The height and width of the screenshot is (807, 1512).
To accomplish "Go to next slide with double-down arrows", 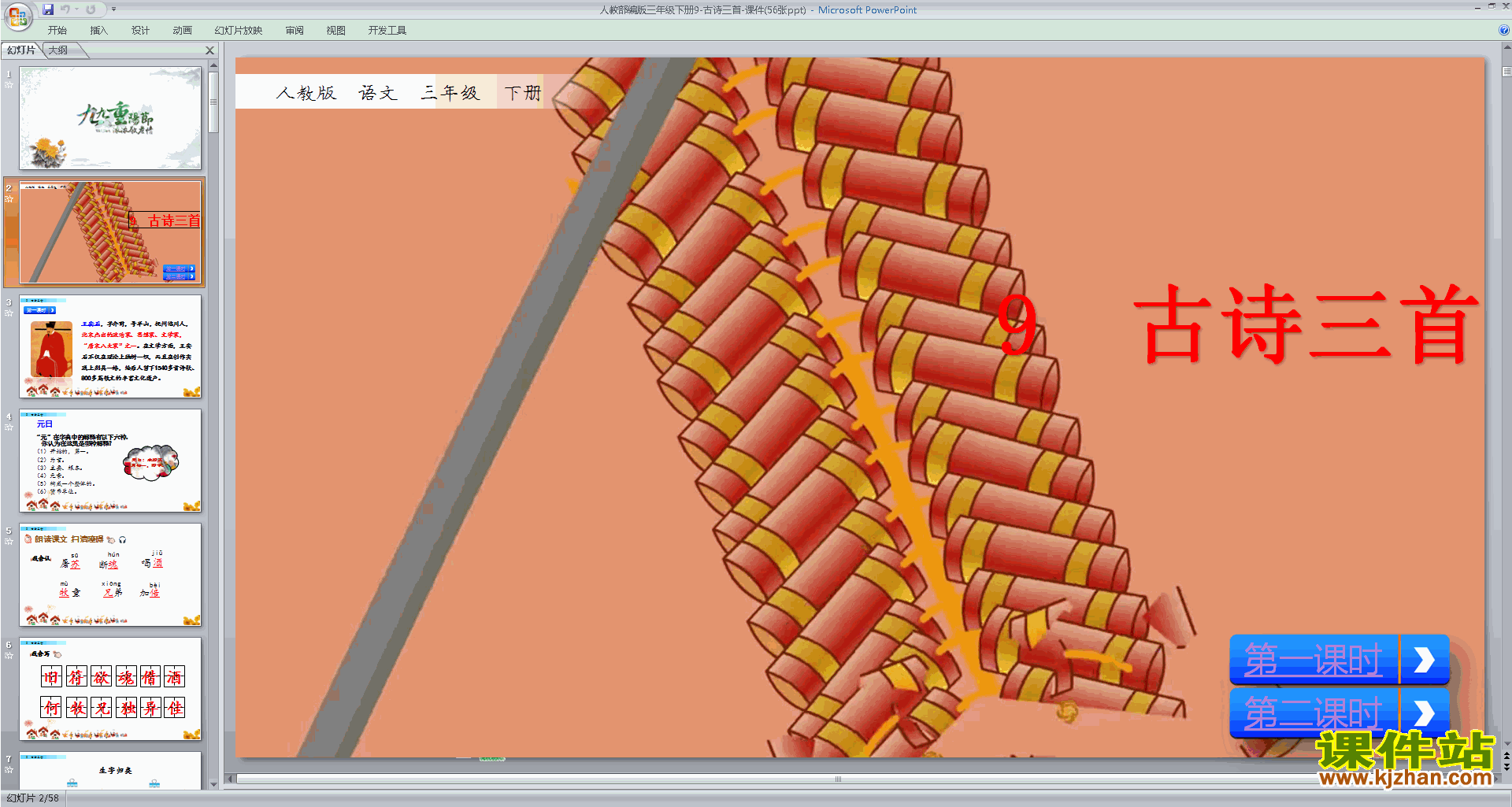I will (x=1506, y=767).
